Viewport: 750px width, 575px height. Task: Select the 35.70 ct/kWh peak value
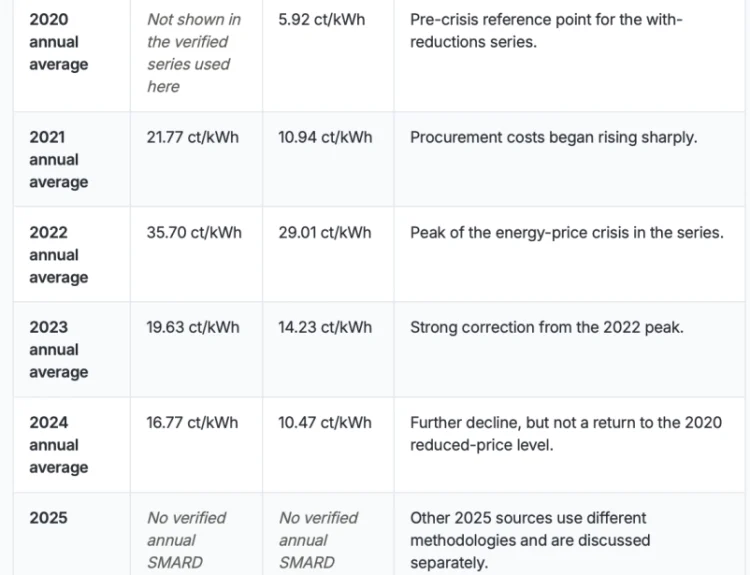(x=194, y=232)
